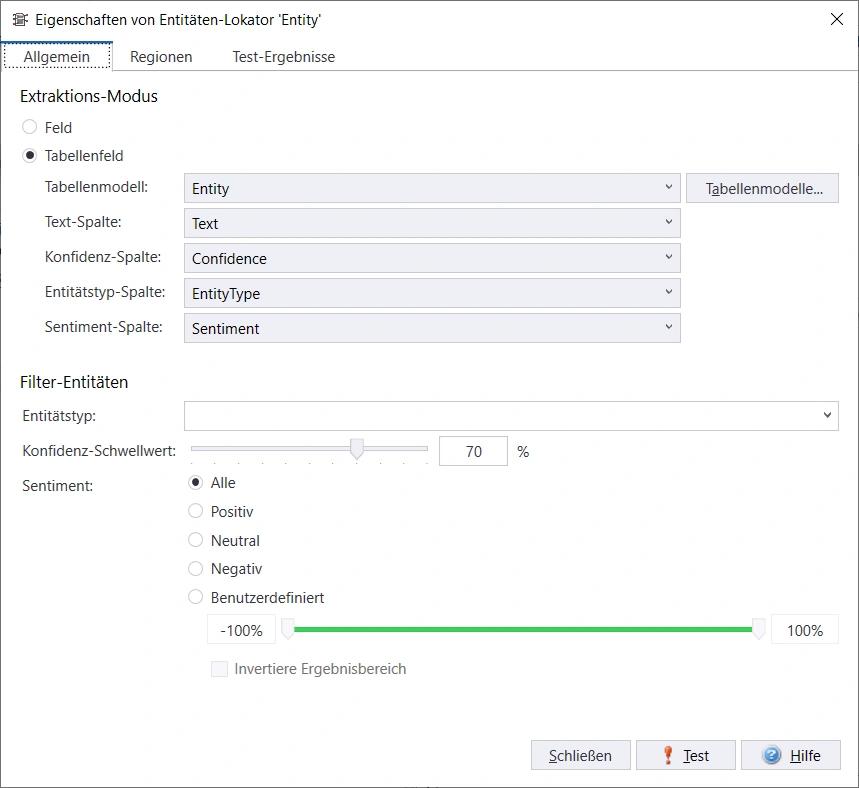
Task: Switch to the Allgemein tab
Action: 57,56
